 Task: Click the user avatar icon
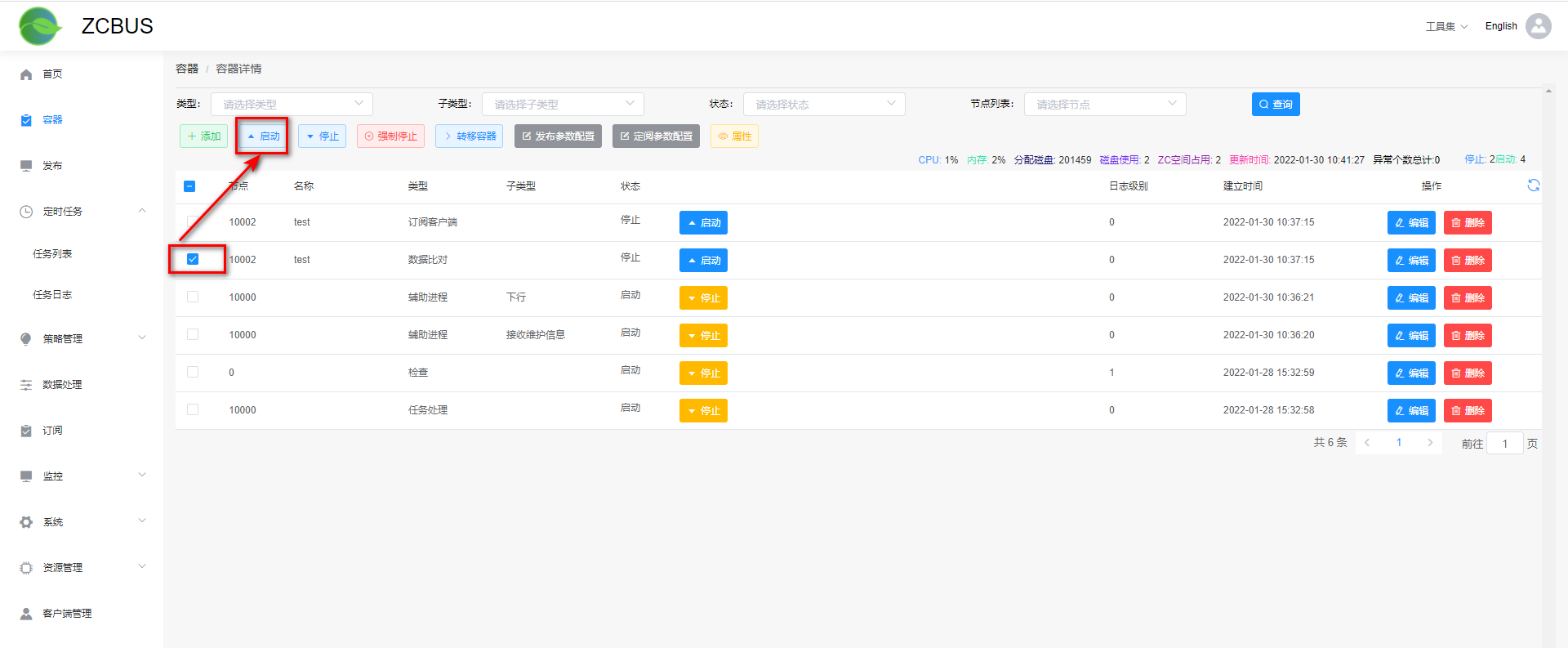coord(1539,26)
